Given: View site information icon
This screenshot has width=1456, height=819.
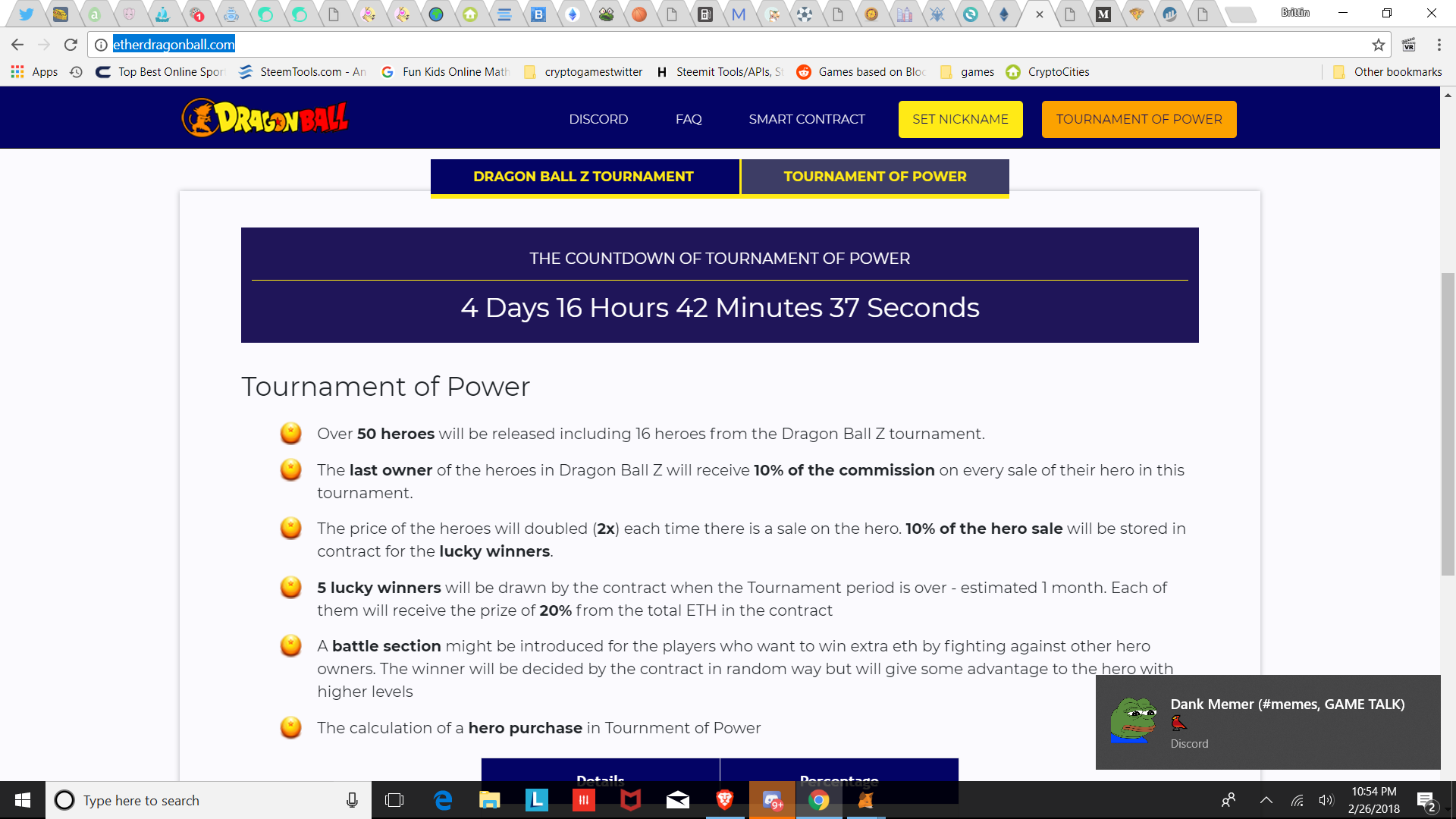Looking at the screenshot, I should click(101, 45).
